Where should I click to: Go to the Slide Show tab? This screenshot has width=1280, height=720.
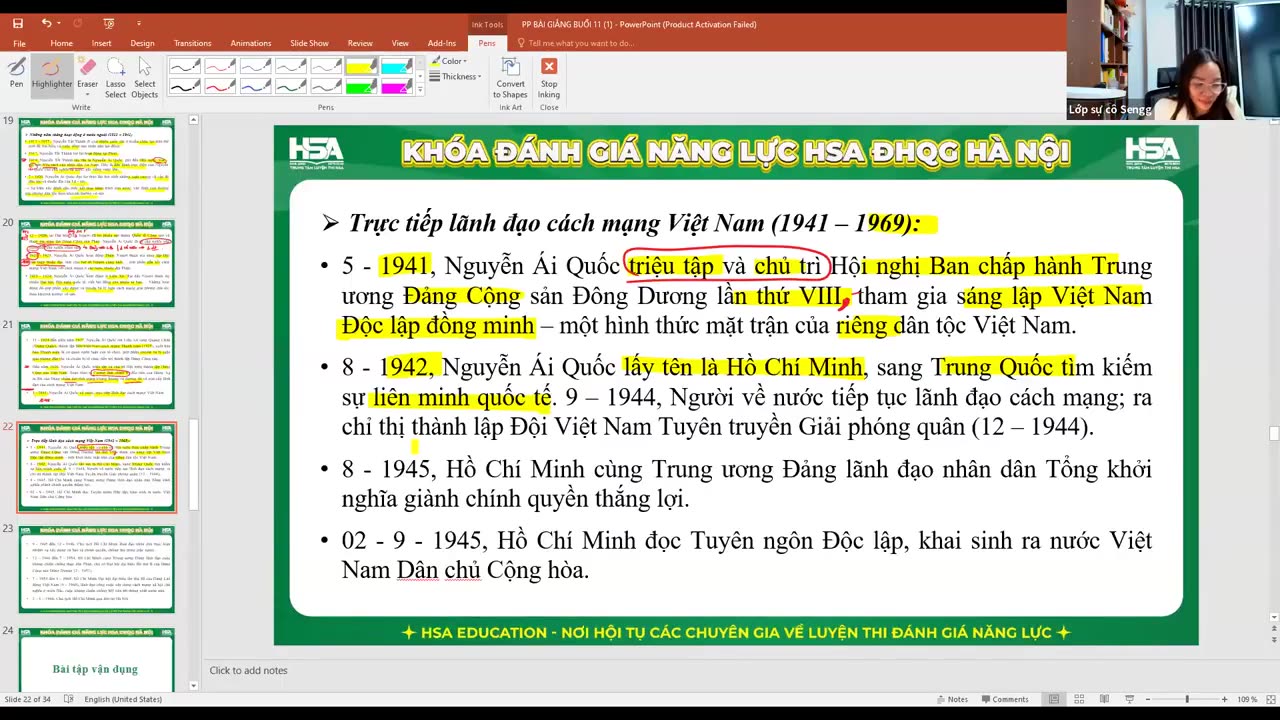[x=309, y=43]
